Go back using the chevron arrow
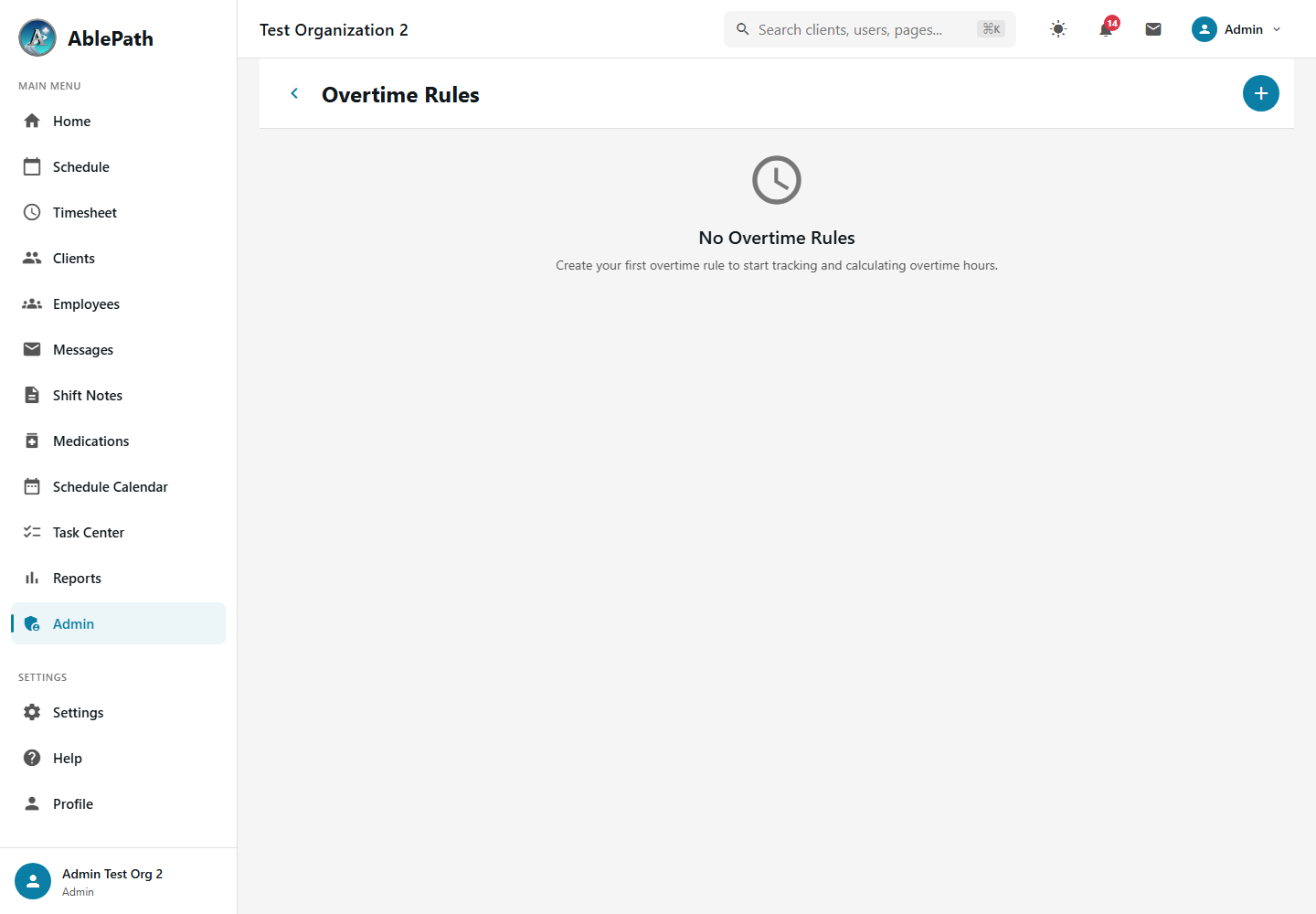 (x=294, y=93)
